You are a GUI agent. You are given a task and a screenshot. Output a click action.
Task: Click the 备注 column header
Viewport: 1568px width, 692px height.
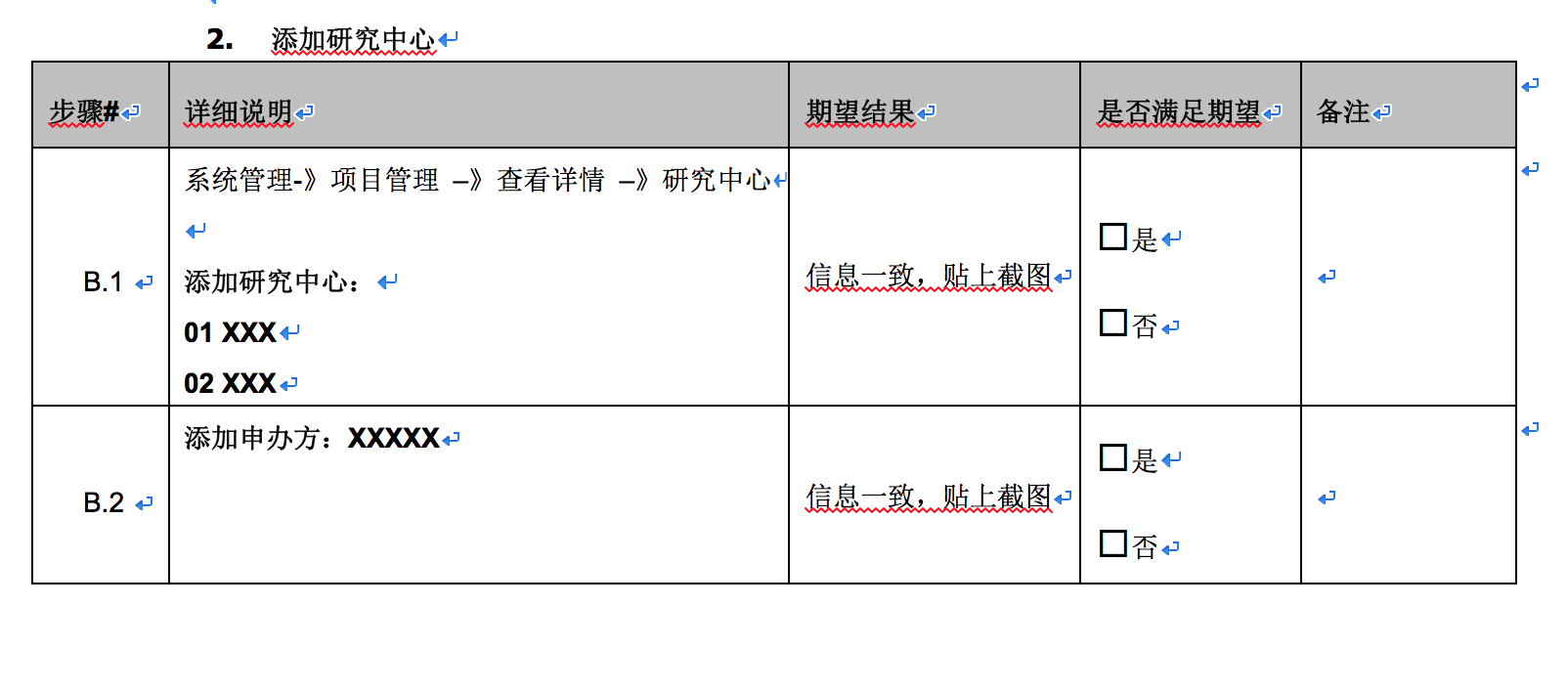click(1343, 112)
